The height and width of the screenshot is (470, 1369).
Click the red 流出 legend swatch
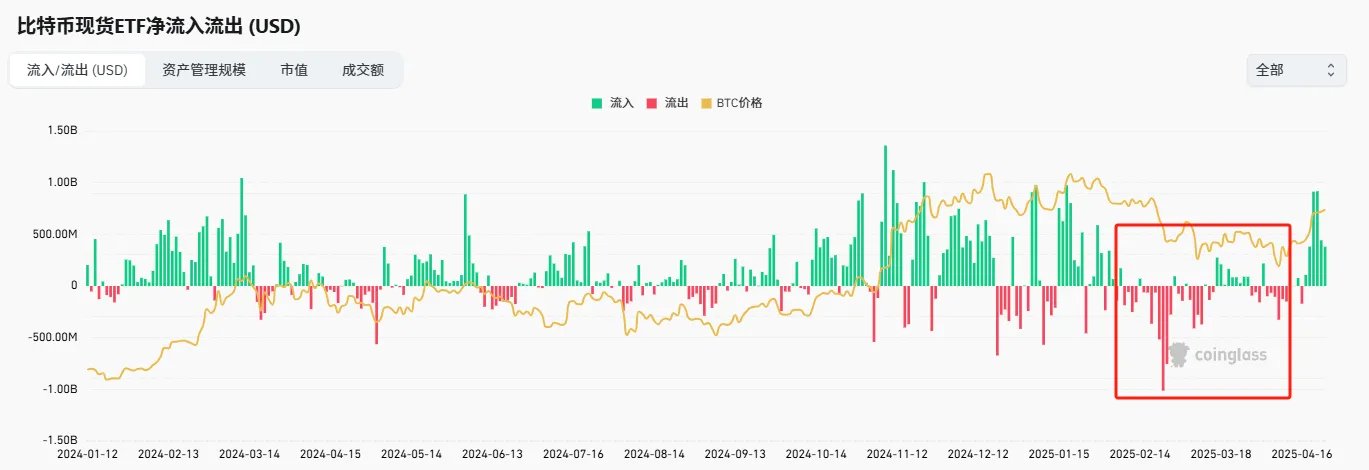tap(652, 103)
